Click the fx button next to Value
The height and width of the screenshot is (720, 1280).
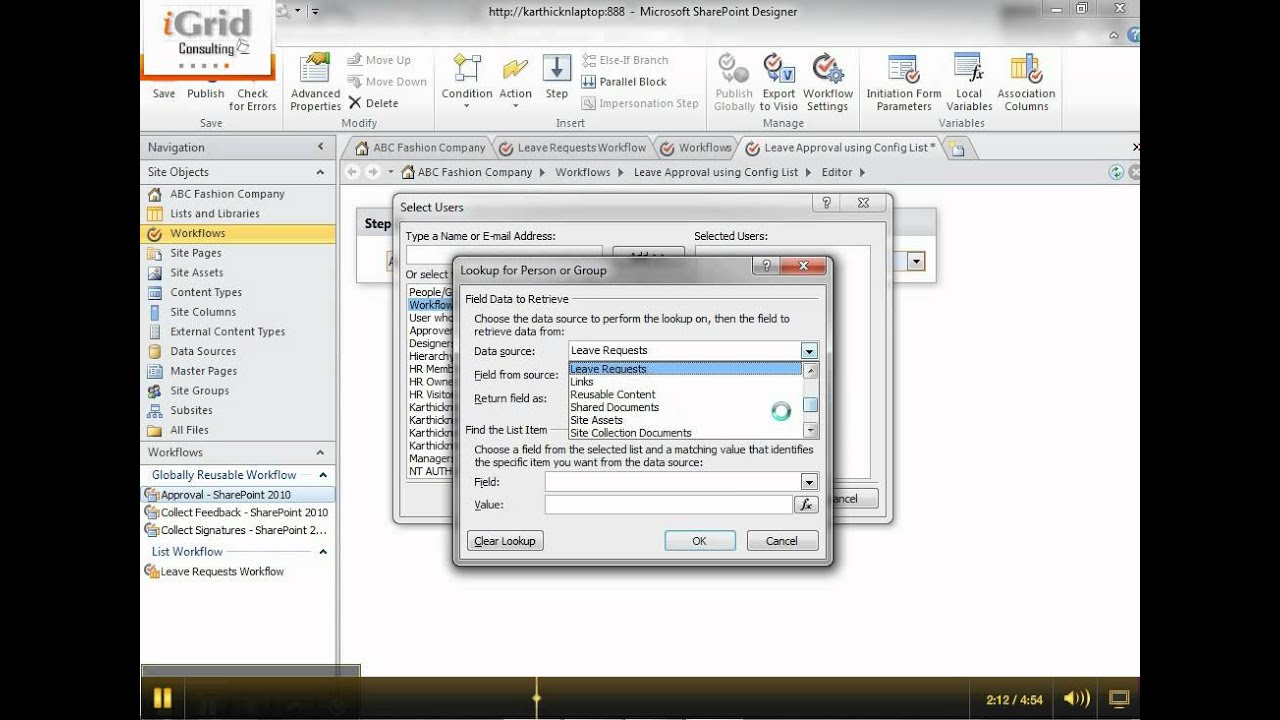(806, 505)
